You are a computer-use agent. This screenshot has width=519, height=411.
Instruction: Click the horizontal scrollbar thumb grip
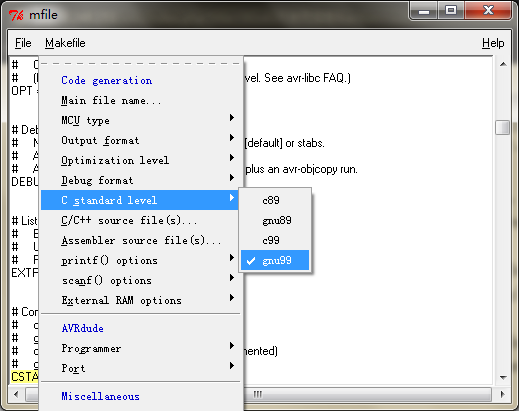pos(258,394)
